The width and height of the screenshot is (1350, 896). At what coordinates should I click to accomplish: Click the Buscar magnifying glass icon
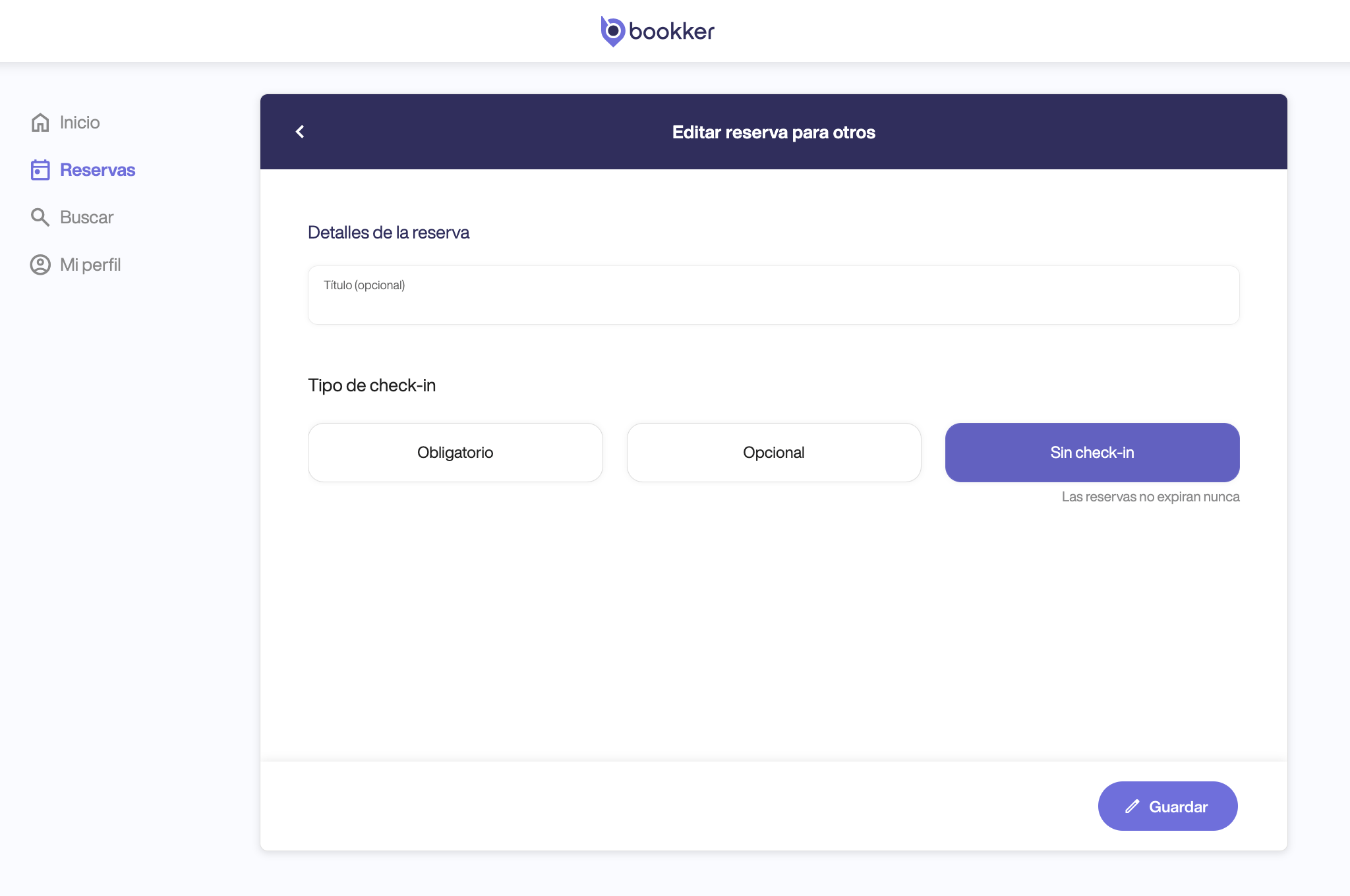(x=40, y=217)
